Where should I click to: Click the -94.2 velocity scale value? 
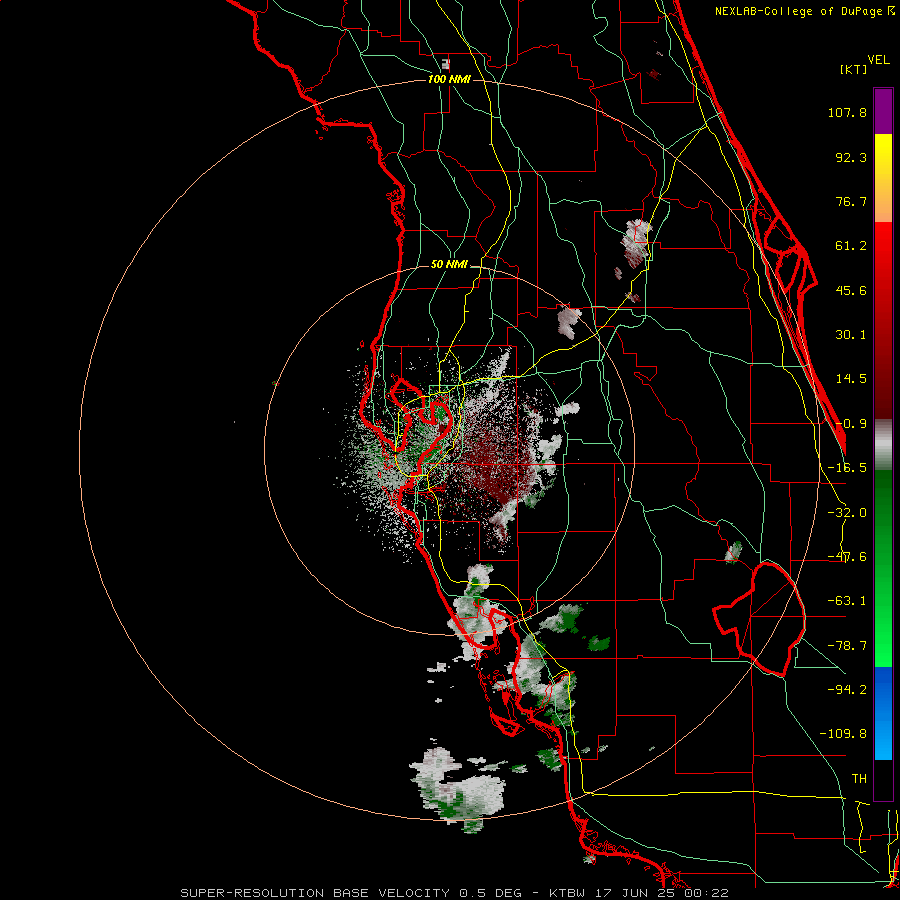click(x=847, y=690)
